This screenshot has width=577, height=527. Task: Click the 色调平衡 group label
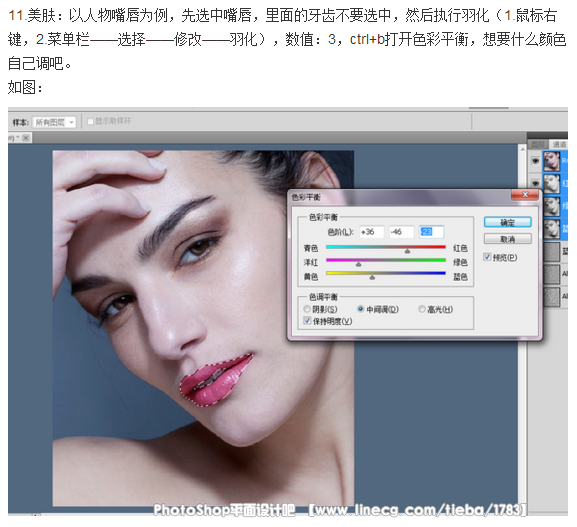point(323,297)
